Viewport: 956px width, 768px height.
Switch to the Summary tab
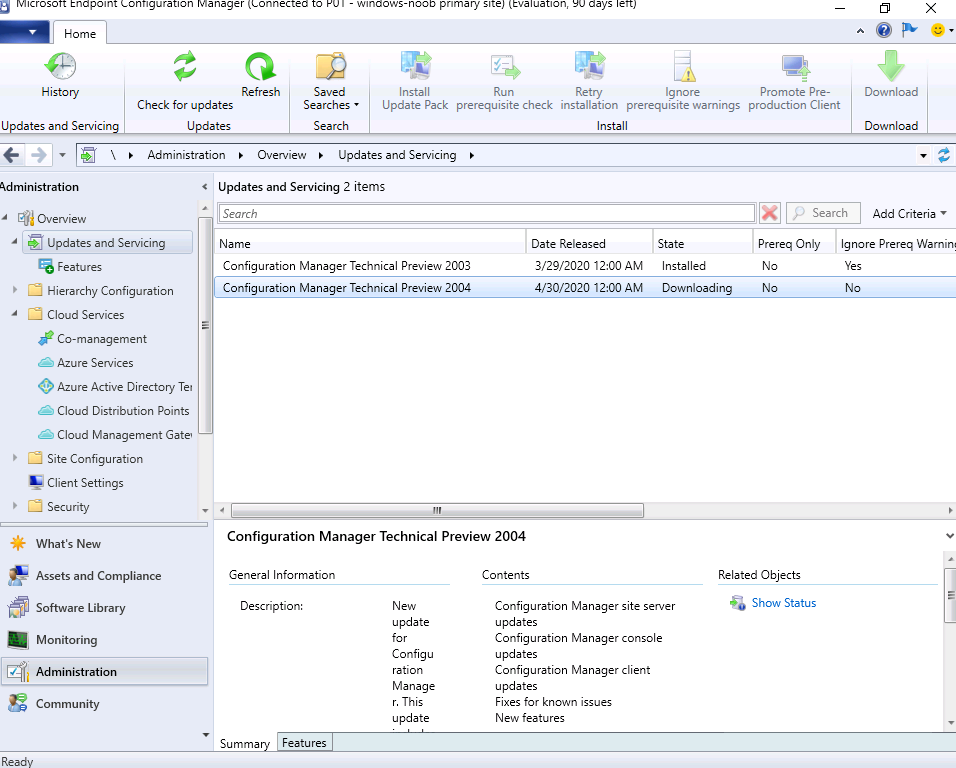coord(245,744)
